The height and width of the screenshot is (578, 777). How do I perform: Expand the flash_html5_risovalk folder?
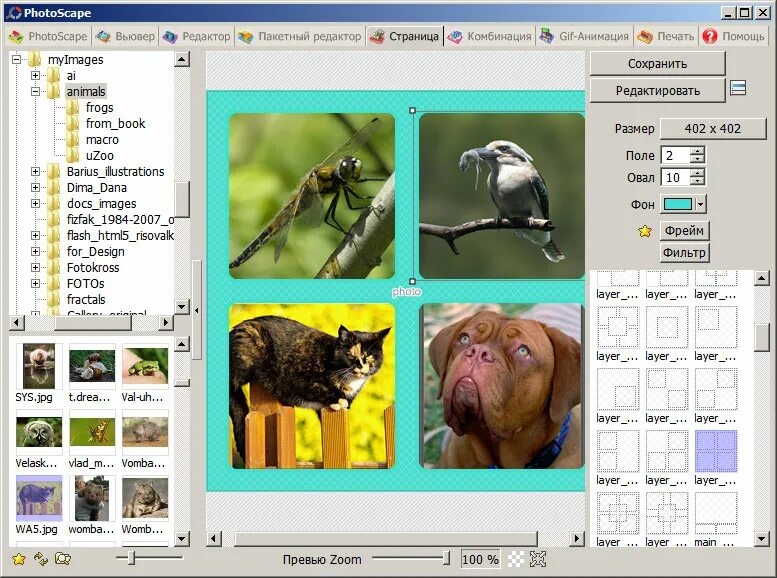pyautogui.click(x=35, y=235)
